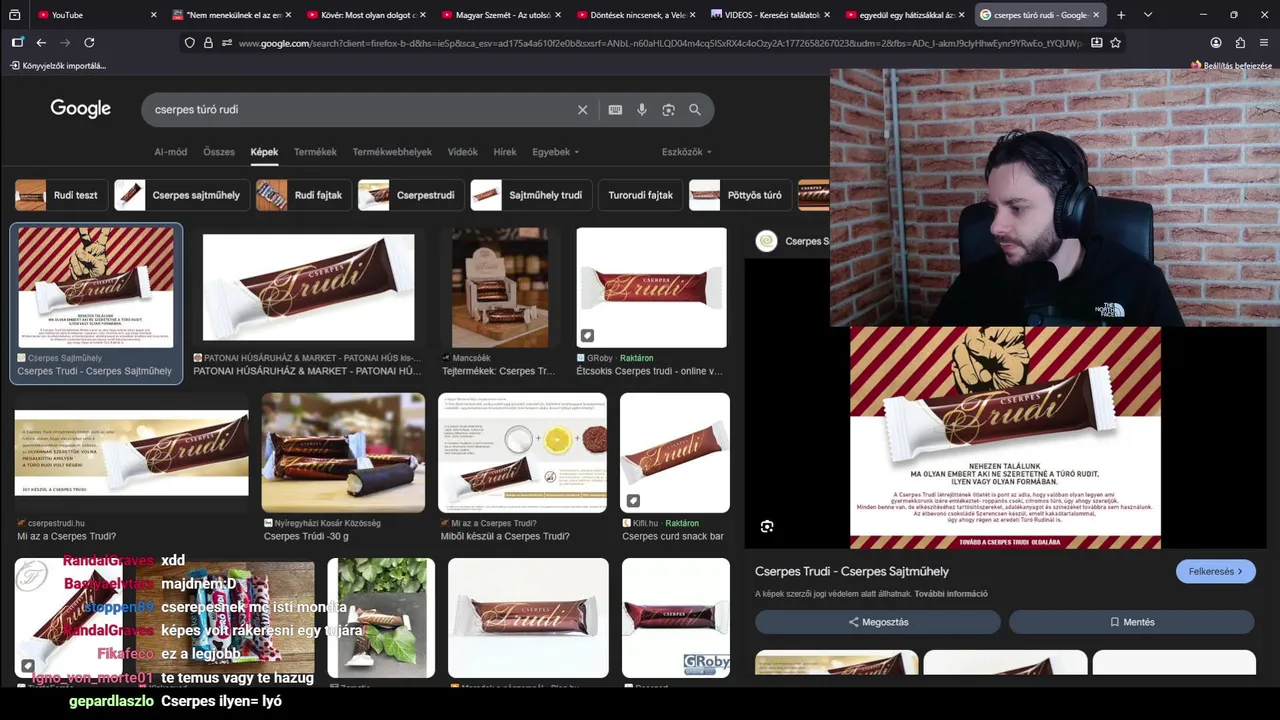1280x720 pixels.
Task: Select the Rudi fajtak filter chip
Action: coord(302,195)
